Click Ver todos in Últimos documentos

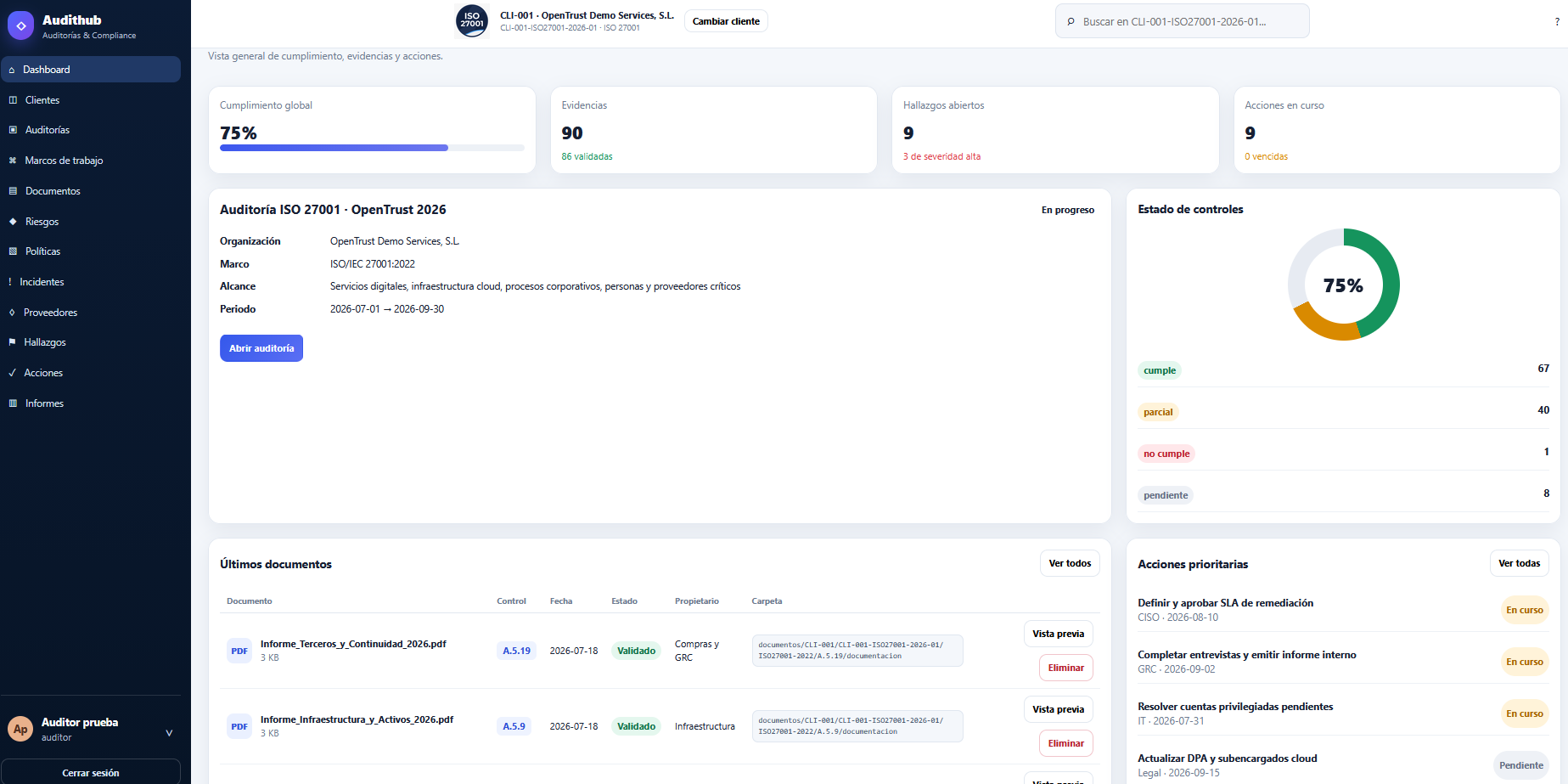click(1070, 563)
